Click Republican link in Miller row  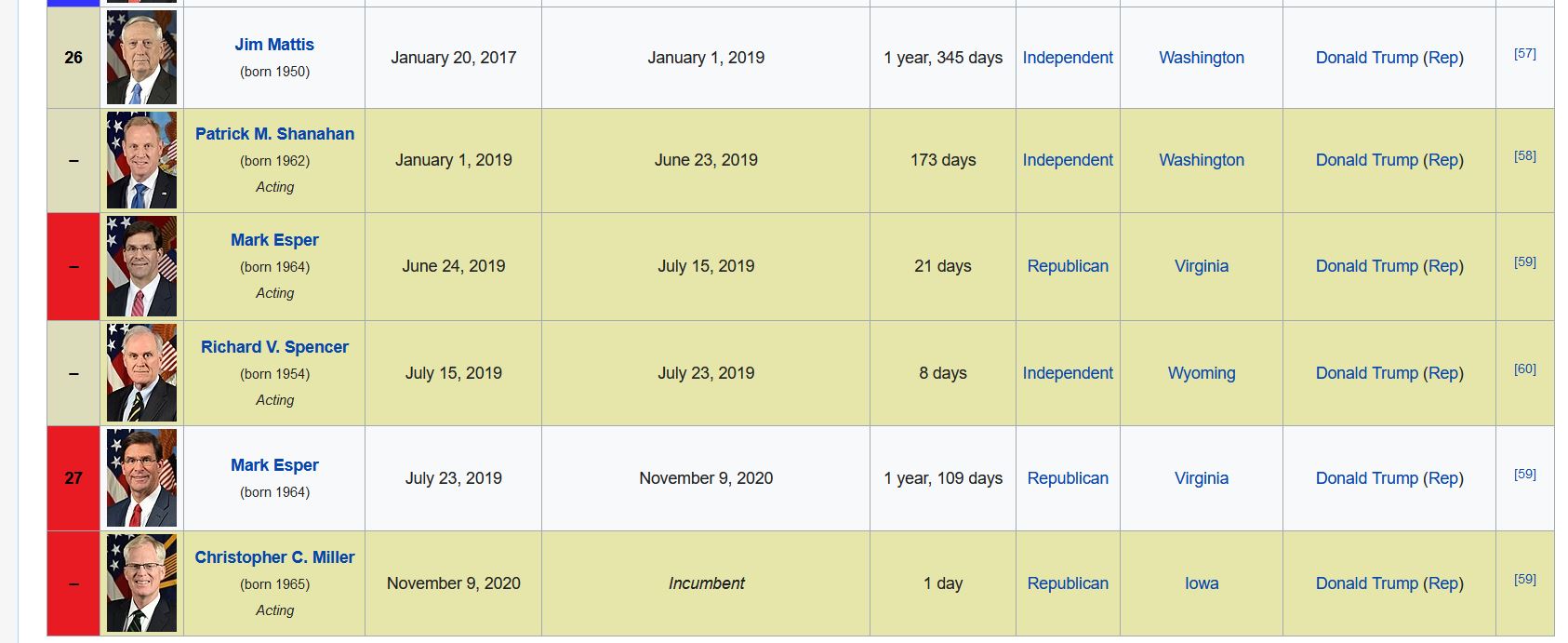[x=1068, y=583]
